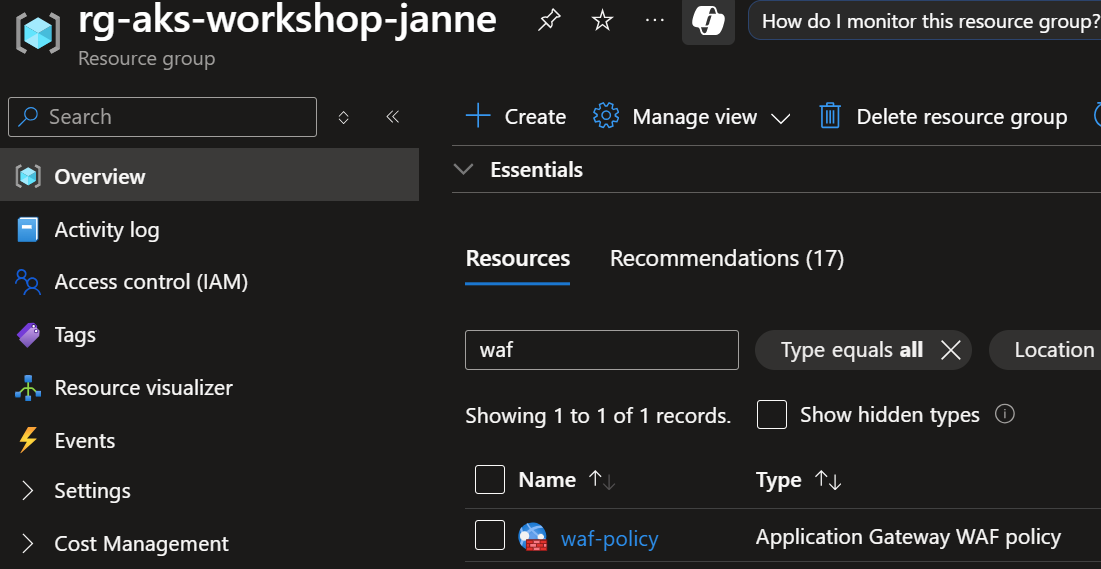Expand the Cost Management section
This screenshot has height=569, width=1101.
141,544
